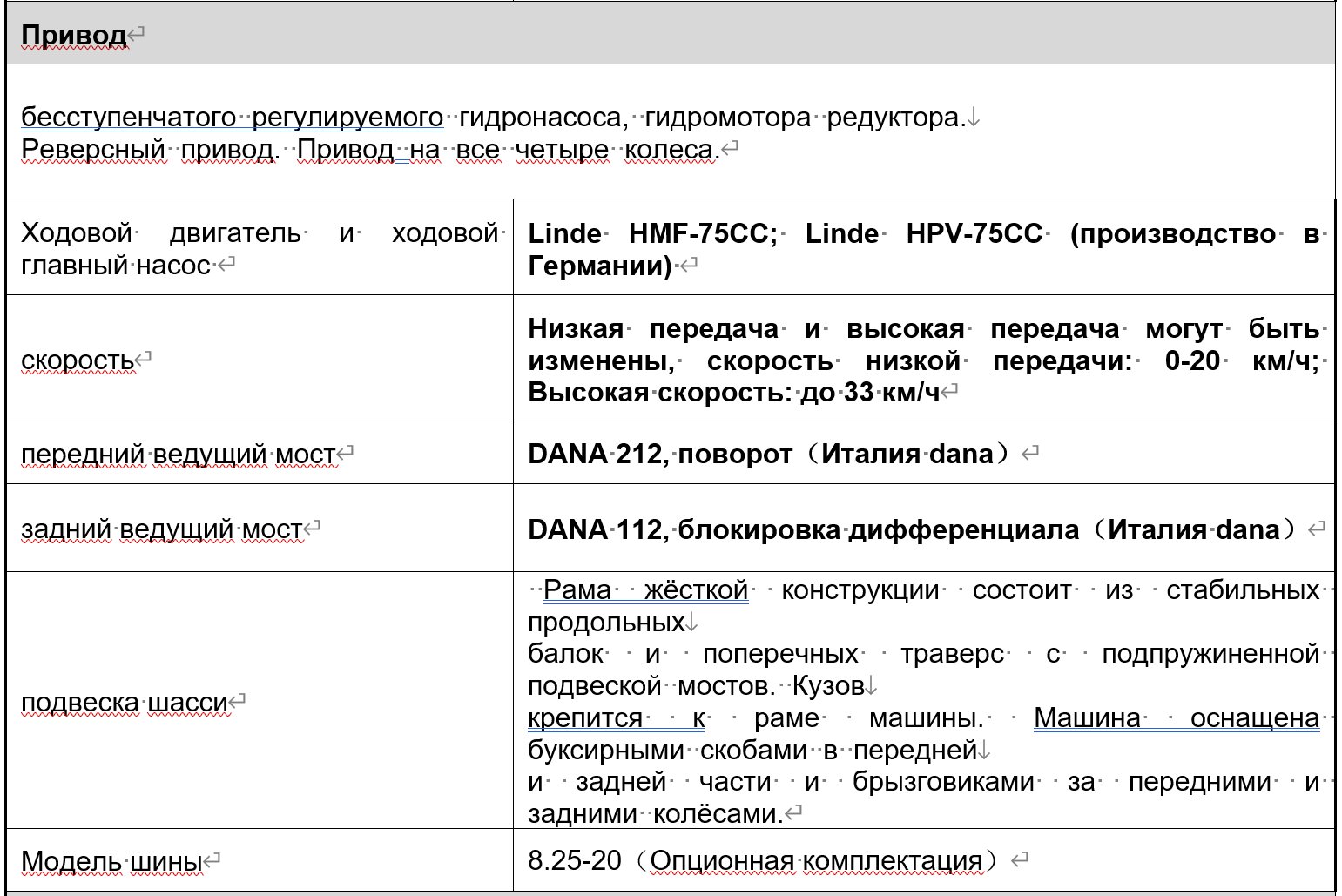Click the line 'подвеской мостов. Кузов'
This screenshot has width=1342, height=896.
696,686
